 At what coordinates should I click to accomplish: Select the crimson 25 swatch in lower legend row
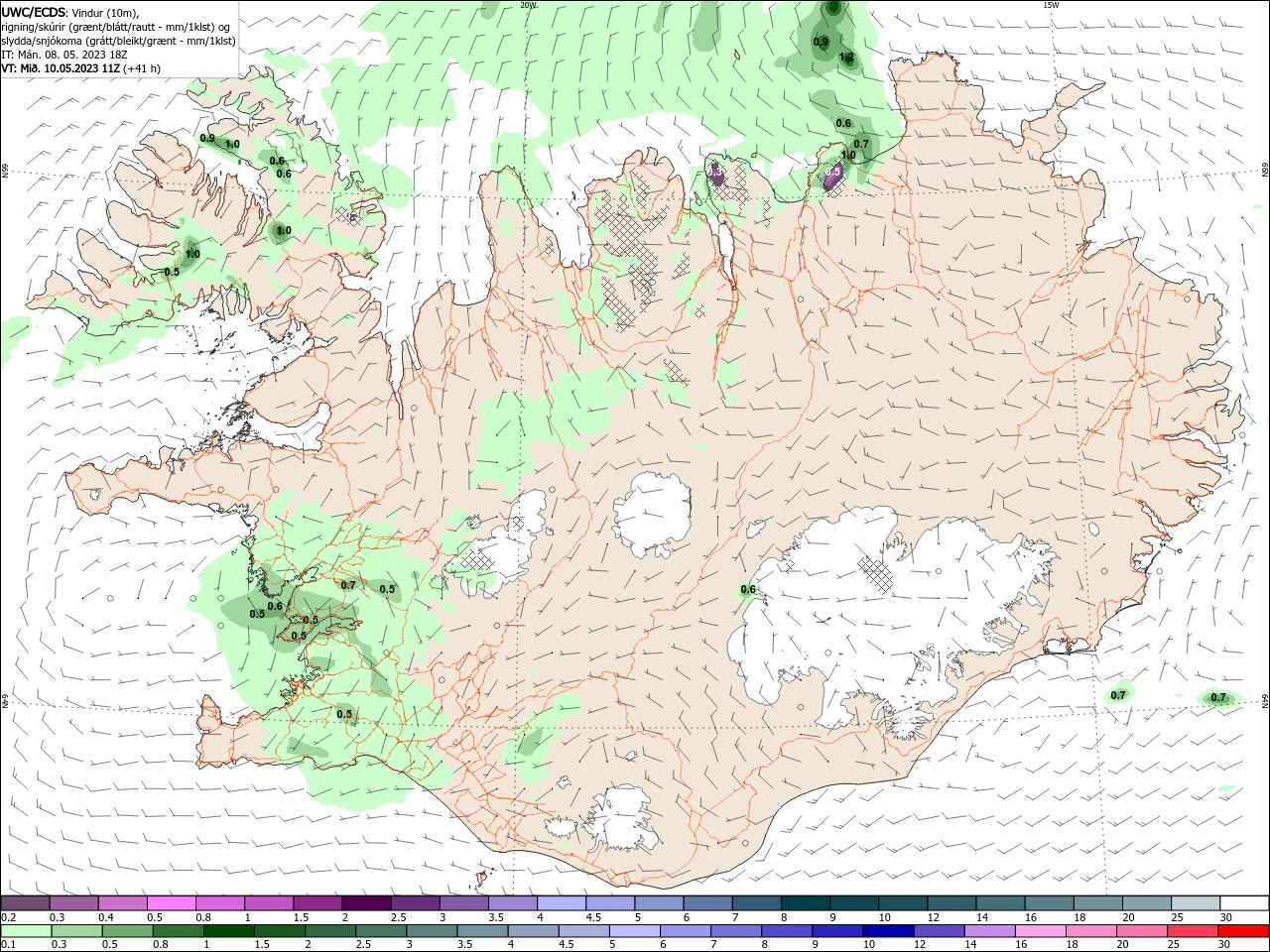(x=1193, y=931)
